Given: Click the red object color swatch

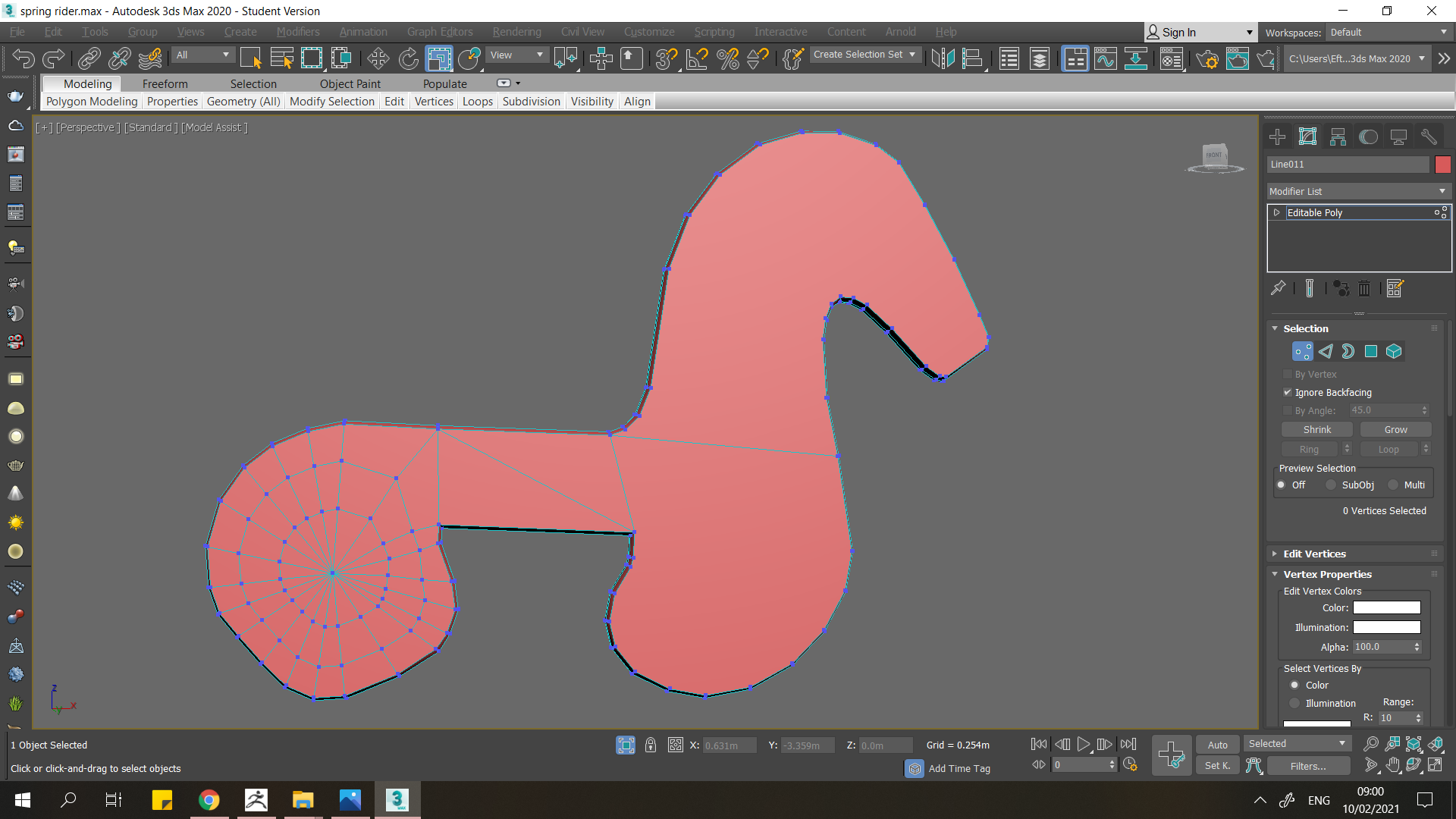Looking at the screenshot, I should tap(1442, 165).
